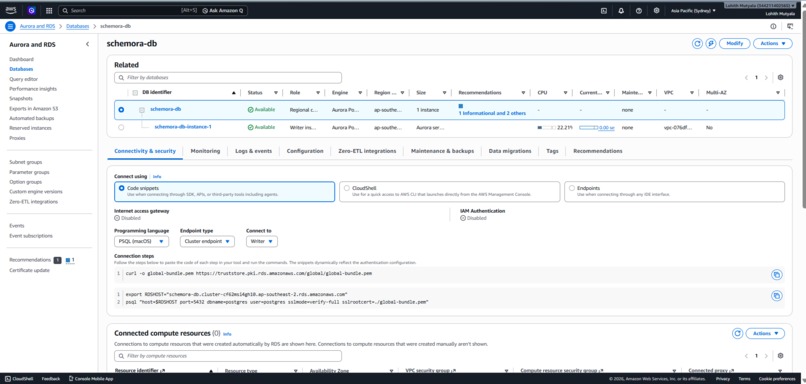Click the CPU usage bar for instance-1
The height and width of the screenshot is (384, 806).
pos(546,127)
